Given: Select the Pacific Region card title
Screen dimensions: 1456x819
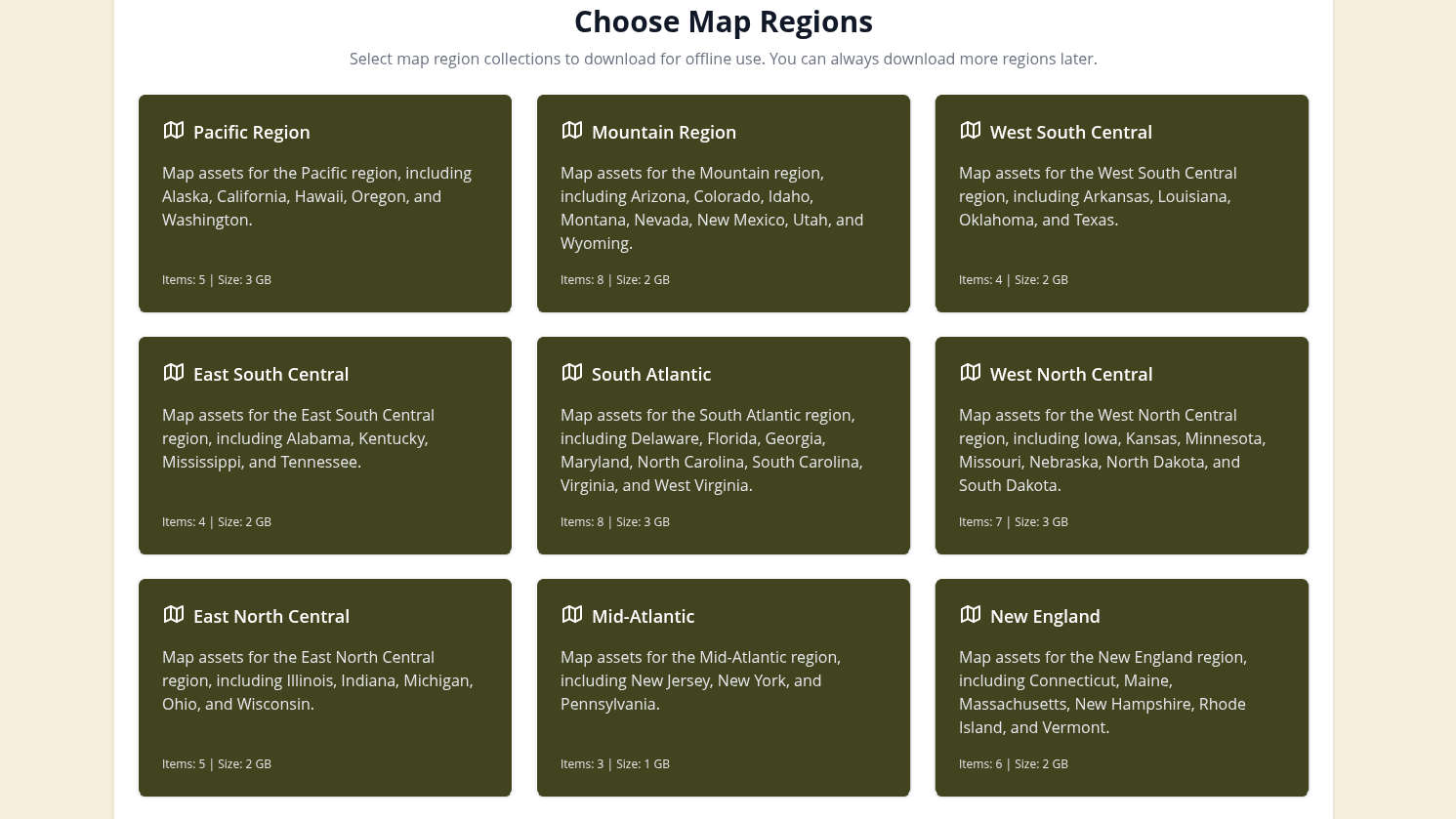Looking at the screenshot, I should tap(251, 133).
